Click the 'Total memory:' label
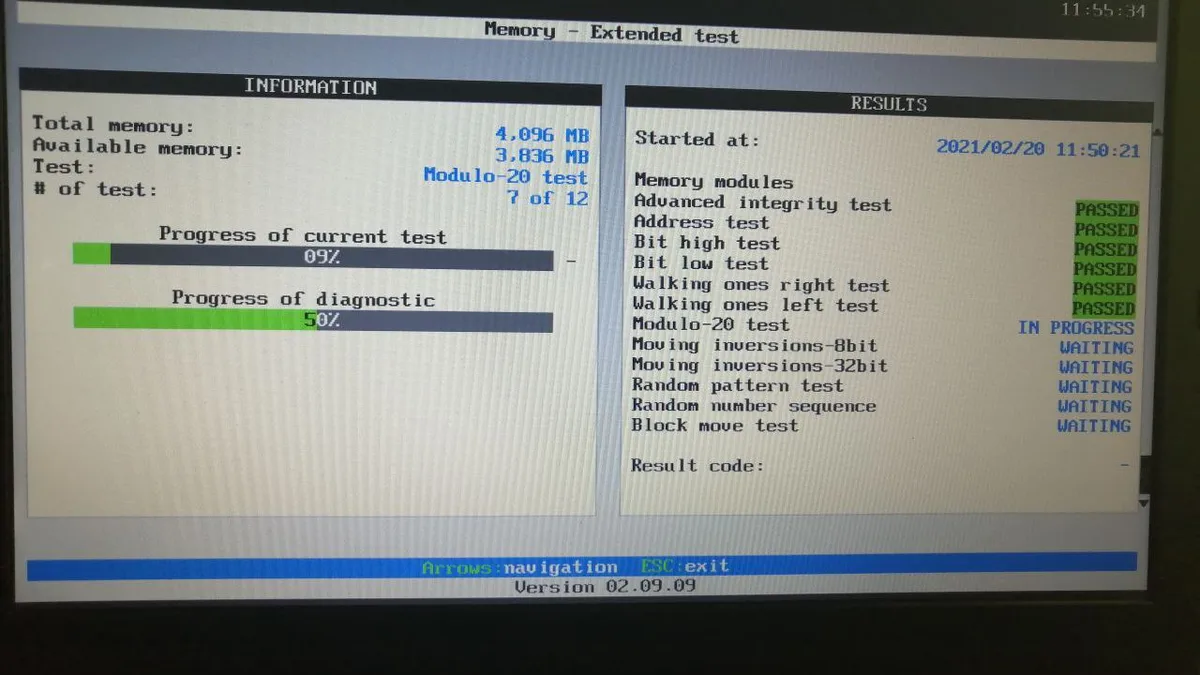This screenshot has height=675, width=1200. click(x=113, y=125)
